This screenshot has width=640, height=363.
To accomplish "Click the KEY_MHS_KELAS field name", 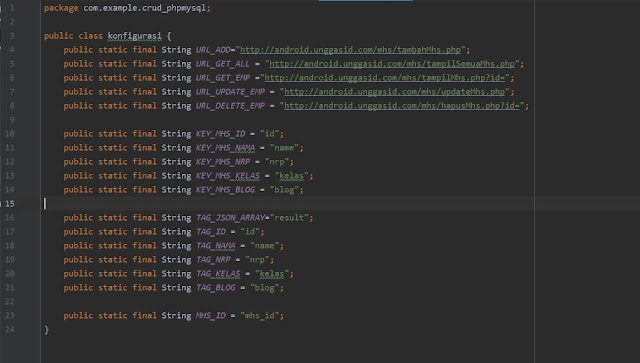I will click(x=228, y=176).
